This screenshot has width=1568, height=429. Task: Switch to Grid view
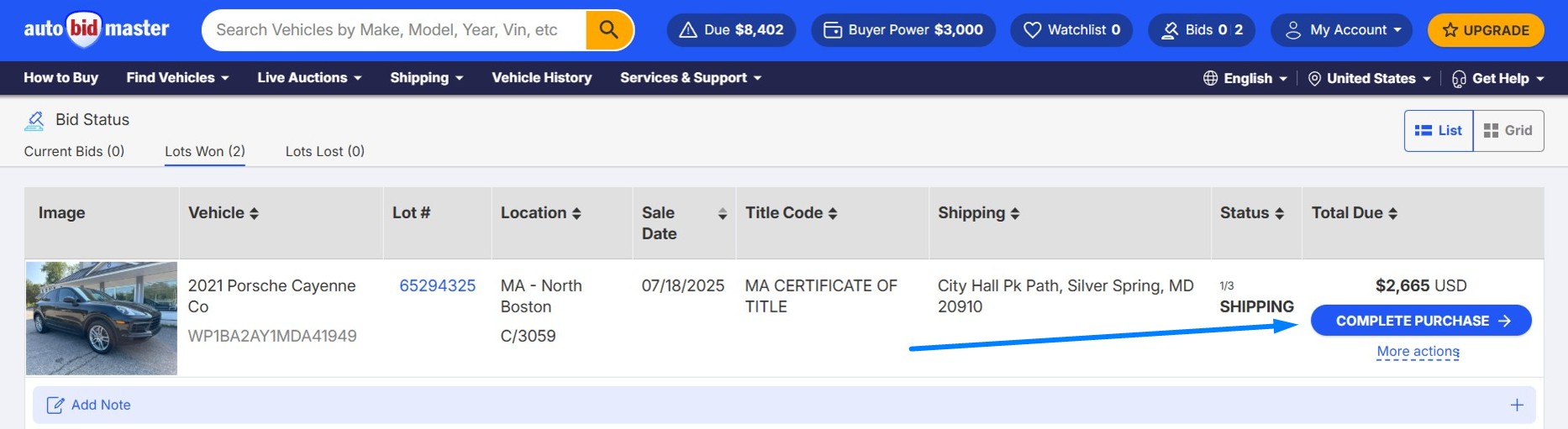[1507, 131]
